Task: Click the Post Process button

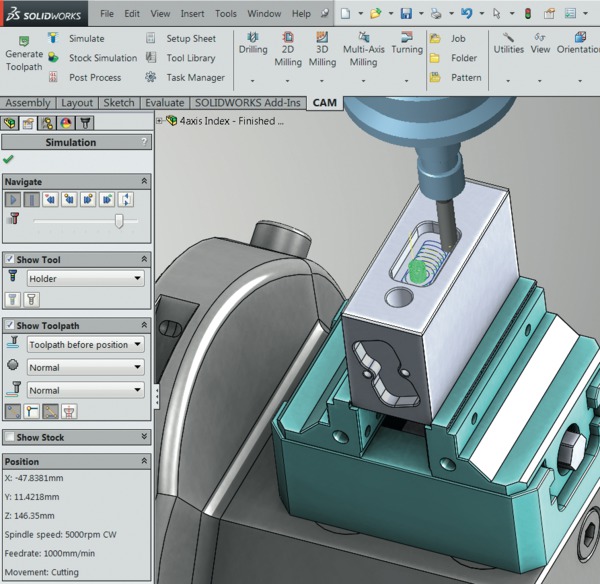Action: tap(95, 77)
